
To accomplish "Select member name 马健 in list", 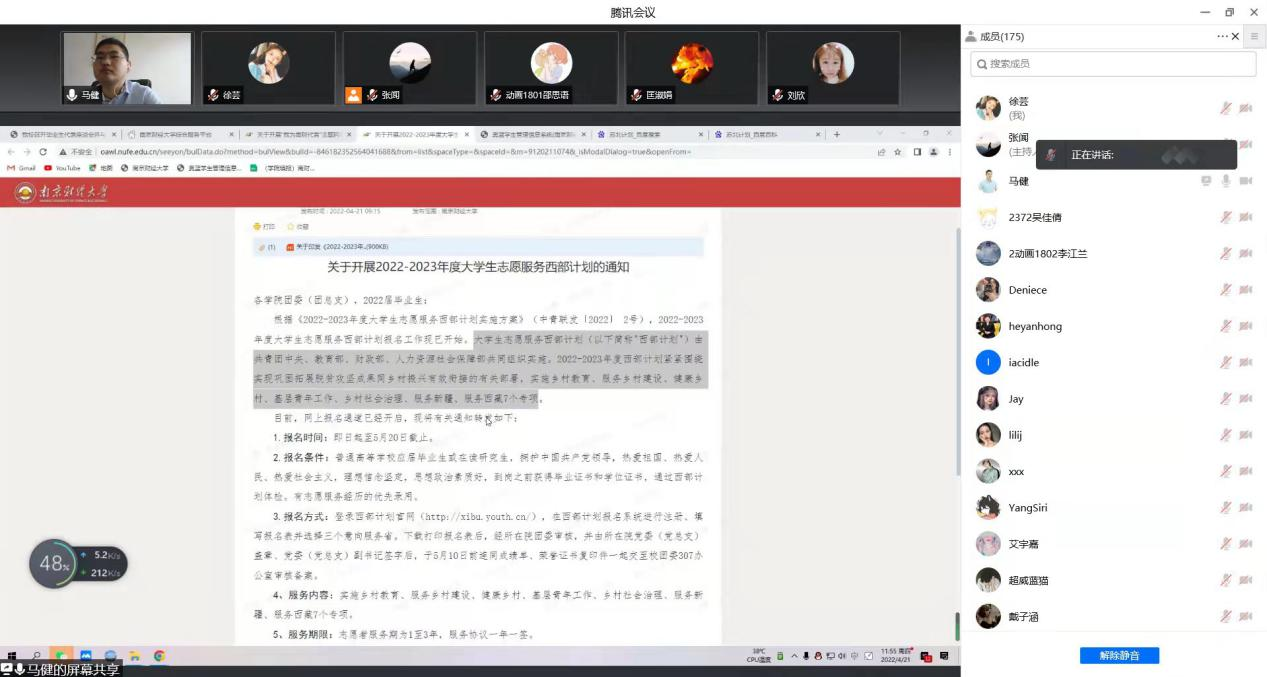I will (1018, 181).
